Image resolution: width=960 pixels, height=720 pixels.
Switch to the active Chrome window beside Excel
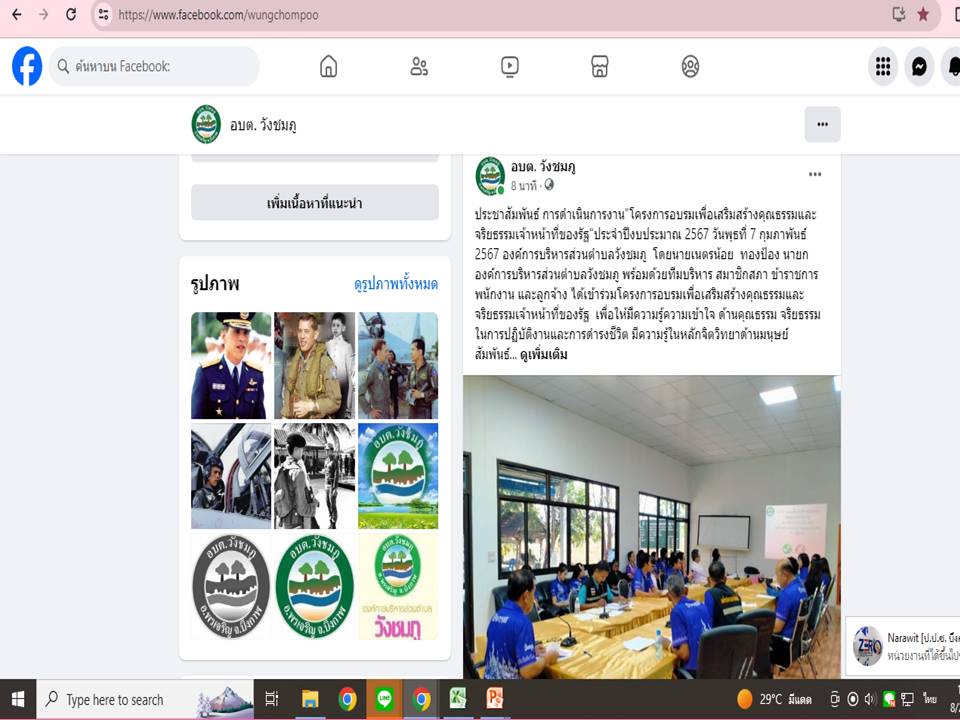pos(421,699)
